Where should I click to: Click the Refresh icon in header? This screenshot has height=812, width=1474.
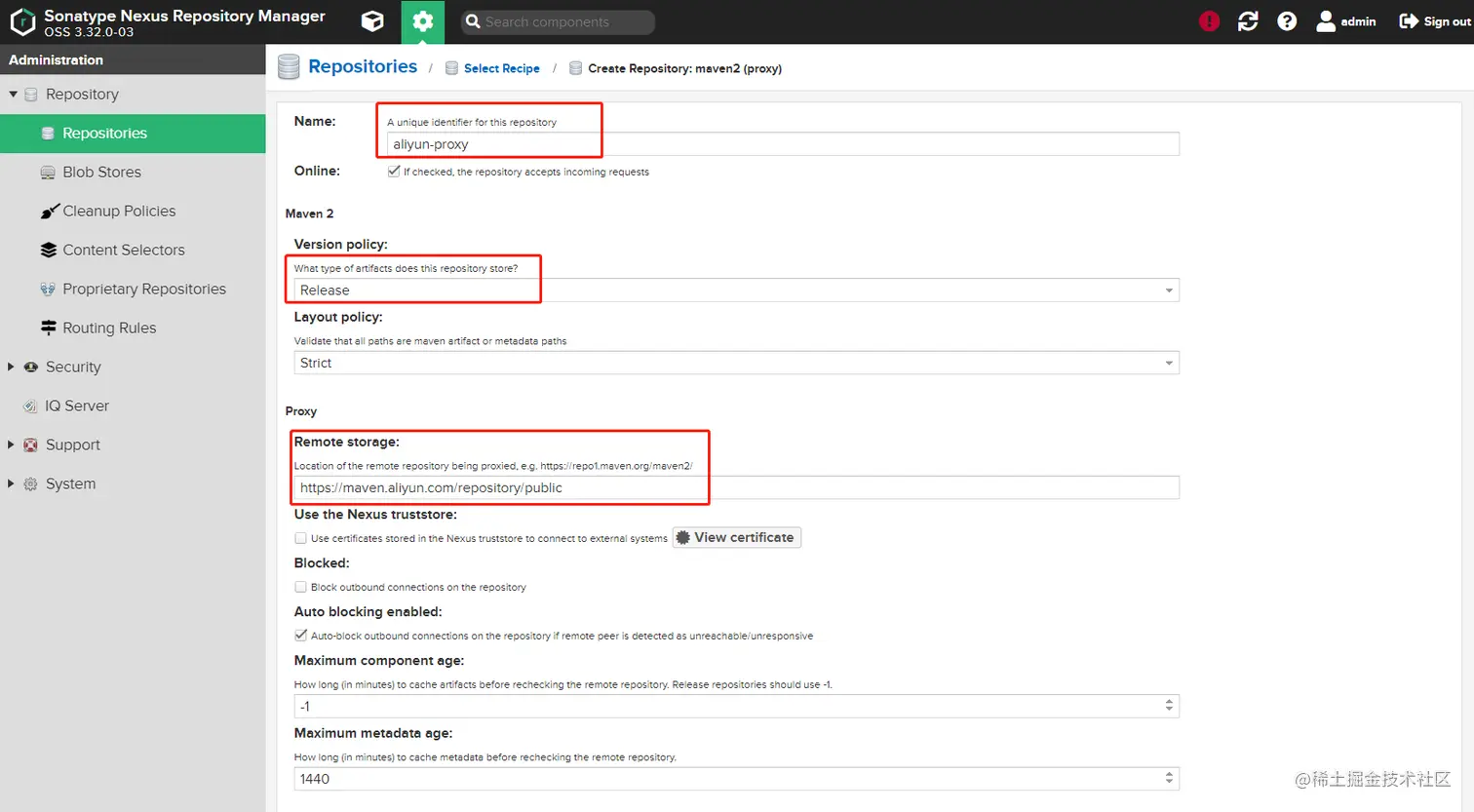1248,21
